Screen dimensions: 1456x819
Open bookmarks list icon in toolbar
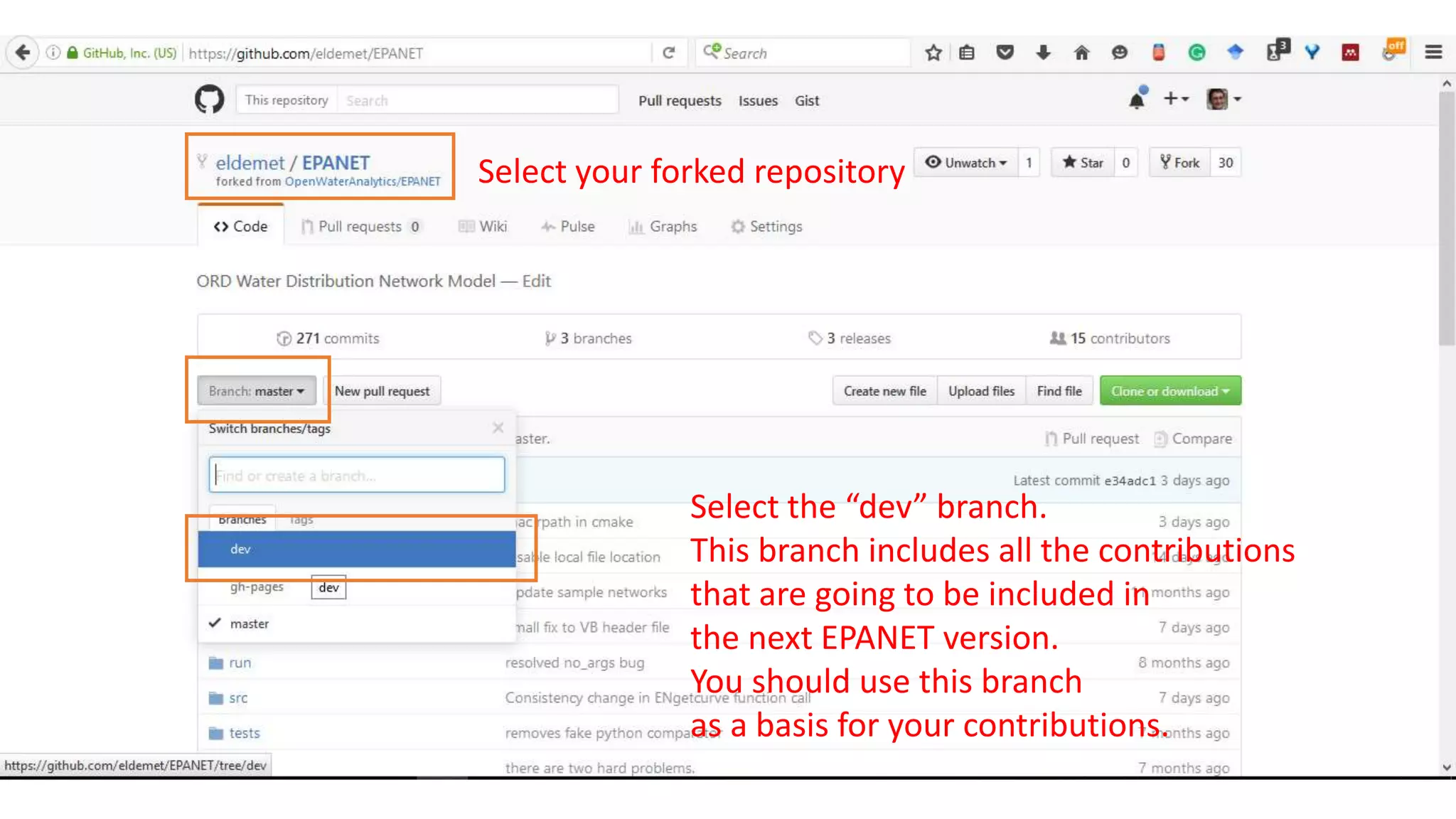pyautogui.click(x=967, y=53)
